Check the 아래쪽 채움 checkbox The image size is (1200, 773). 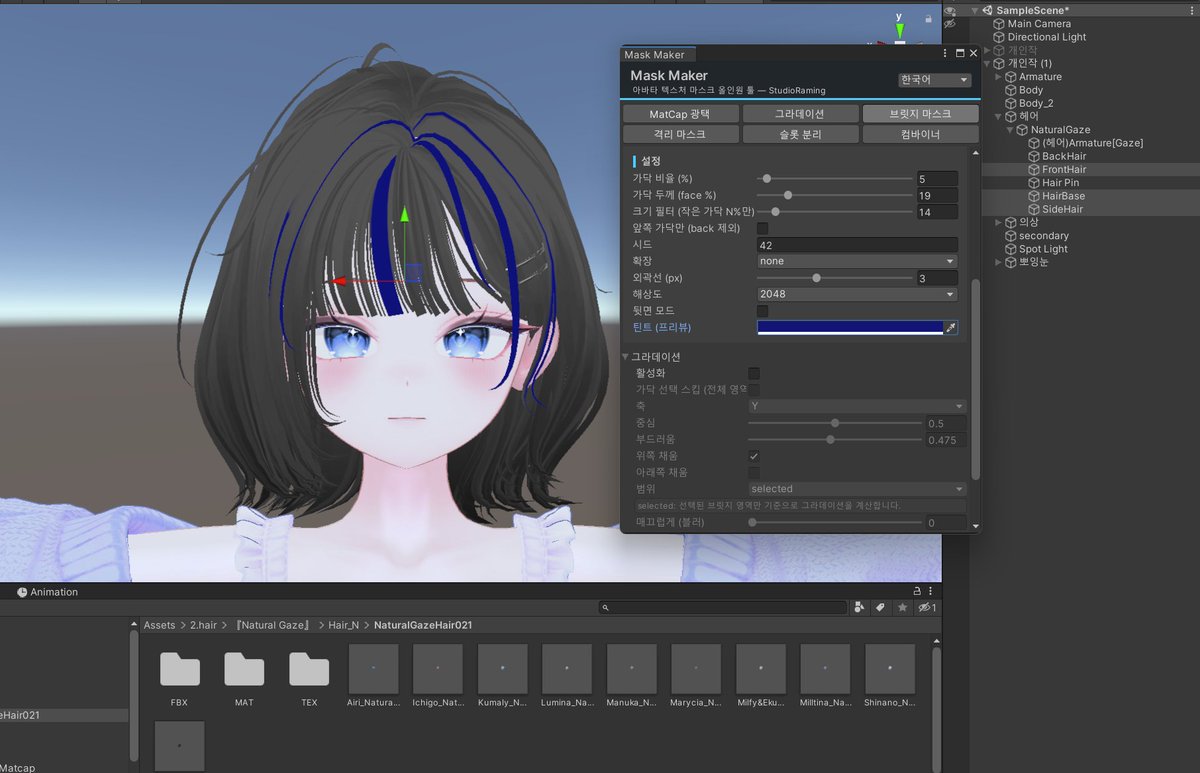coord(754,472)
